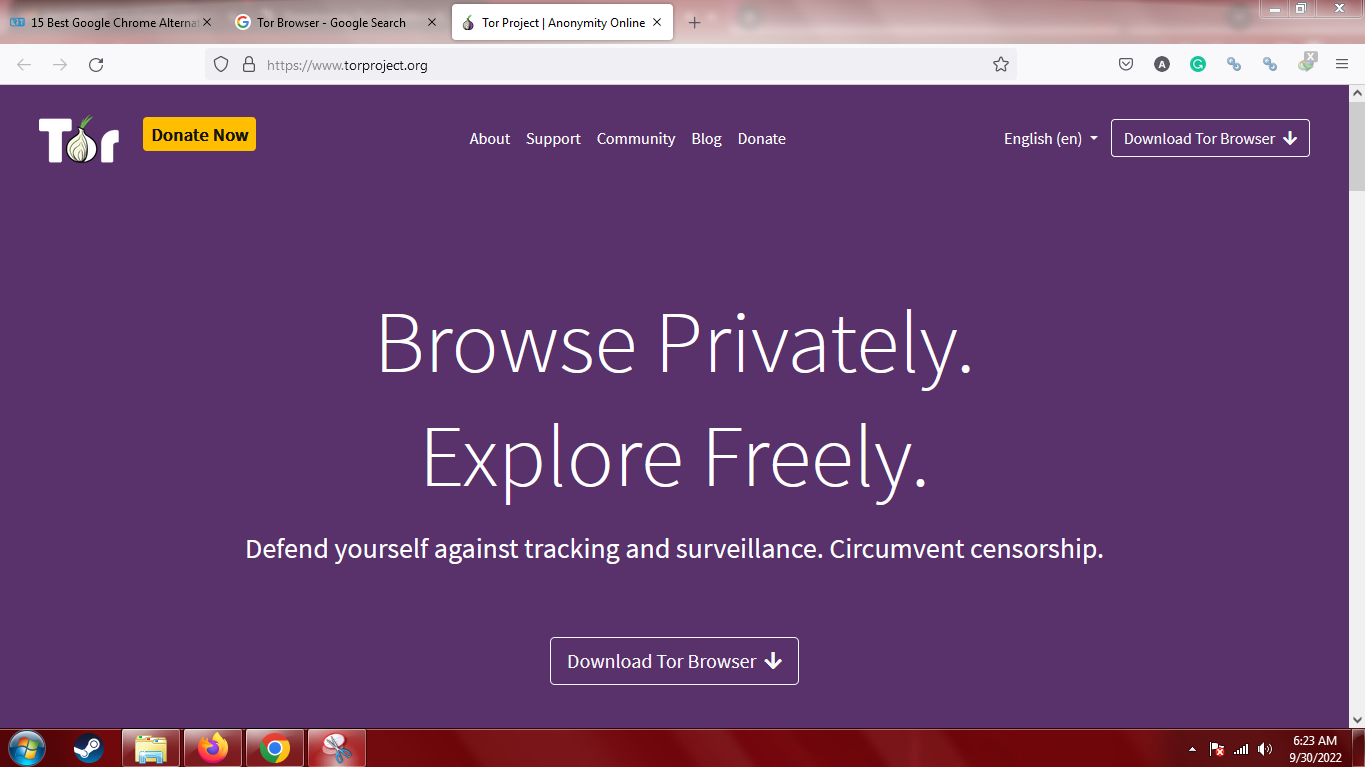The width and height of the screenshot is (1365, 767).
Task: Close the 15 Best Google Chrome tab
Action: [x=207, y=22]
